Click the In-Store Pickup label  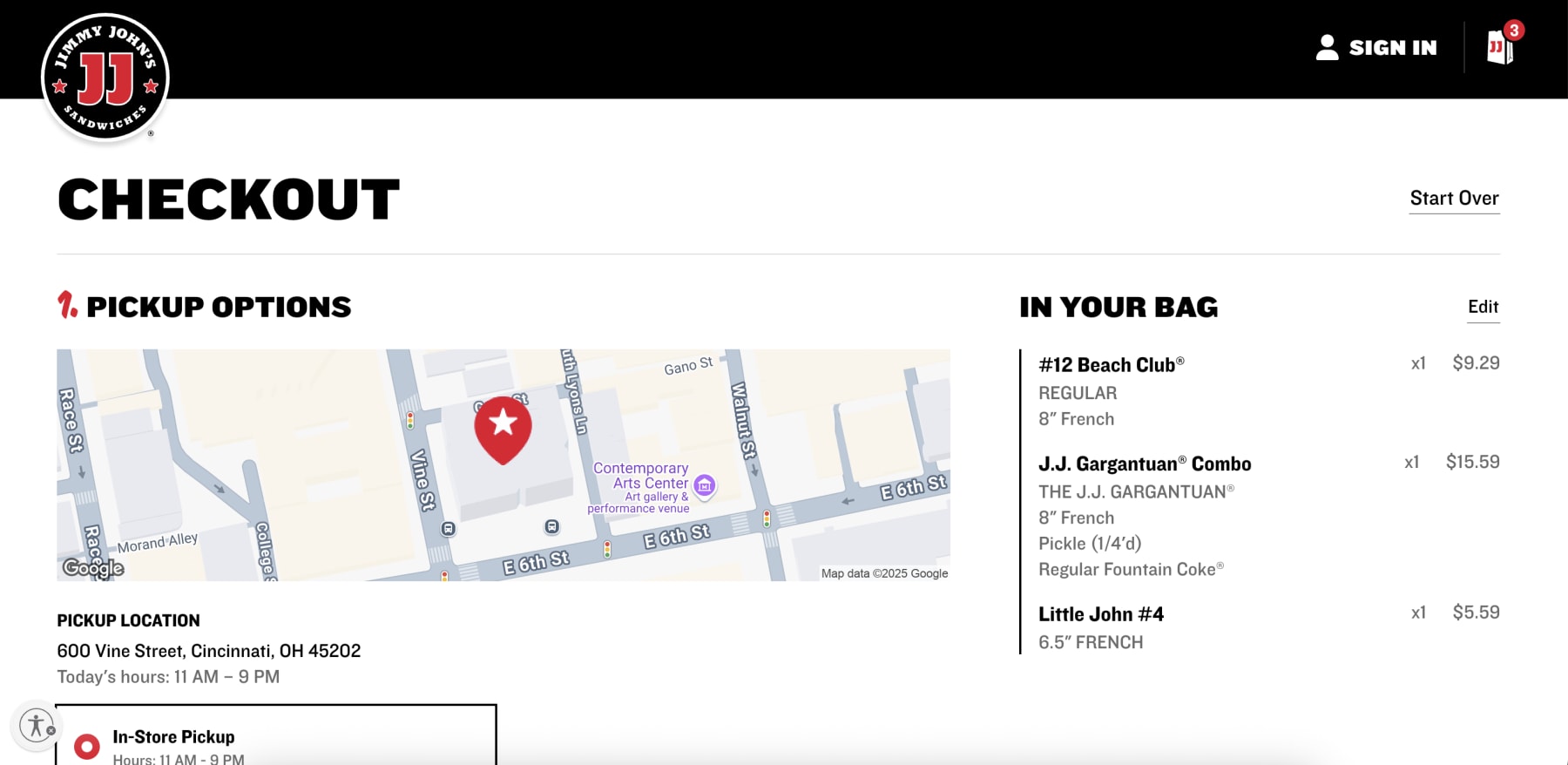[173, 737]
